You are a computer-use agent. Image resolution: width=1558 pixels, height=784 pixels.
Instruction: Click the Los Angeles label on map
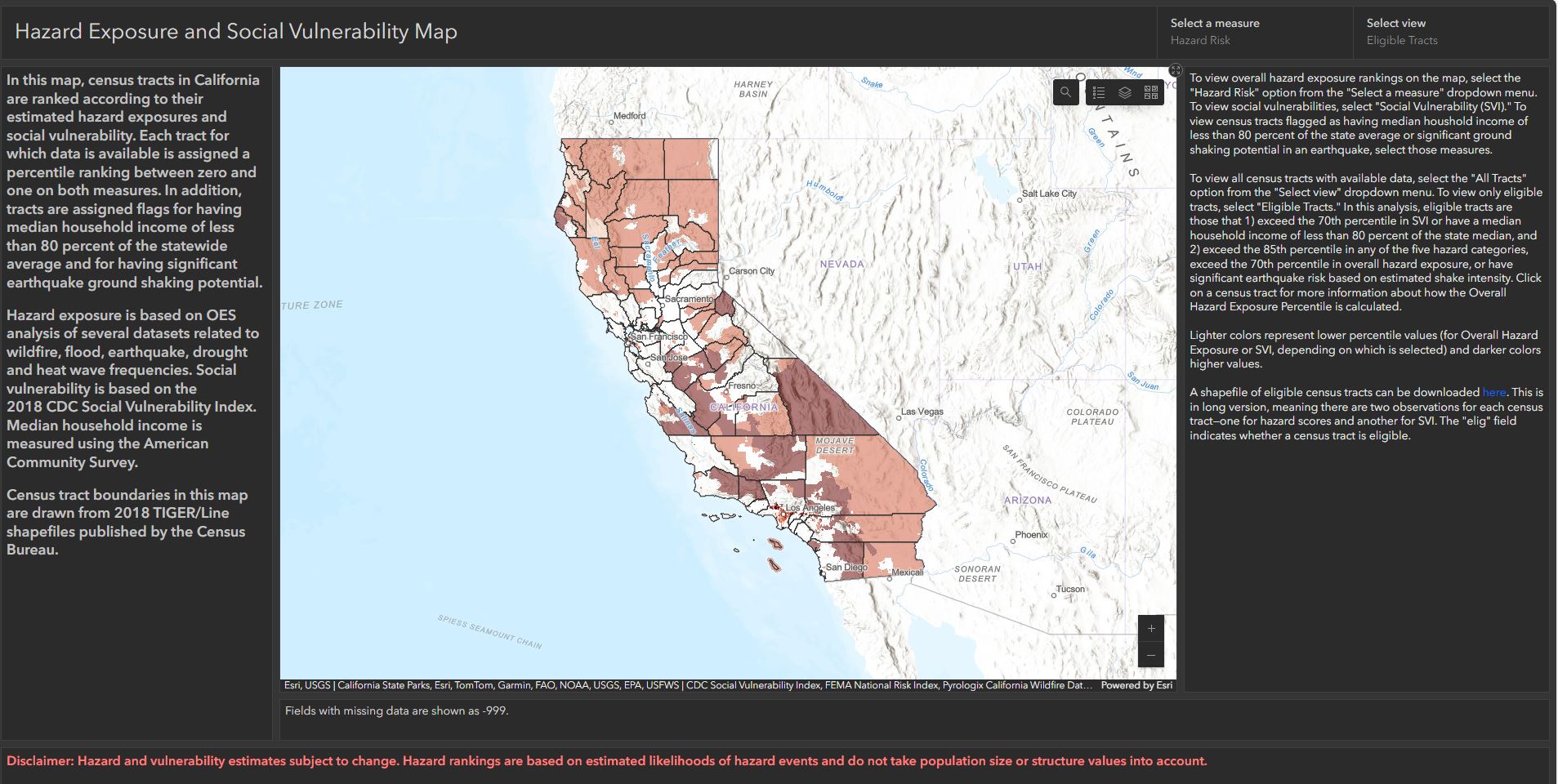[x=810, y=508]
